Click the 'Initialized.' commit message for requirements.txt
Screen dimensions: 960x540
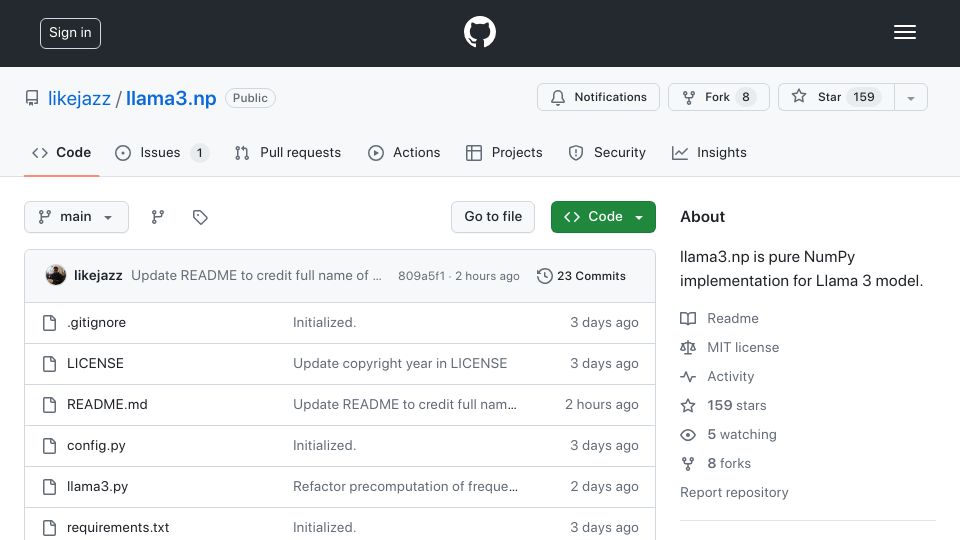[x=324, y=527]
